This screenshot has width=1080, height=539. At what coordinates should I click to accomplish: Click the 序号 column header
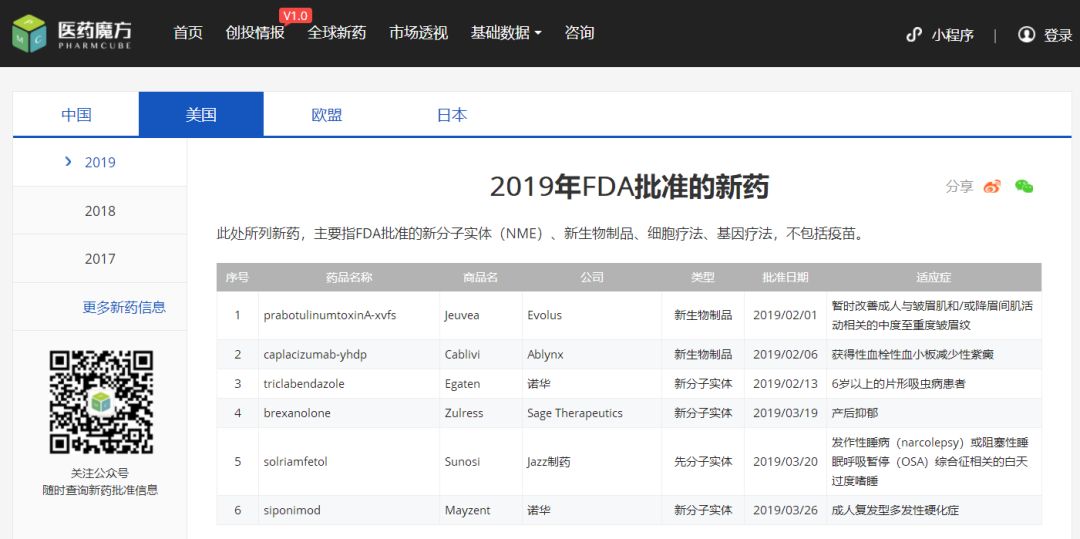click(237, 277)
